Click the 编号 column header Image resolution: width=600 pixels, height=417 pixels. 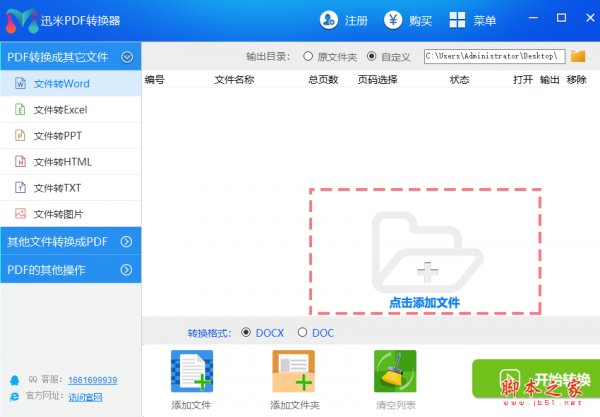[155, 80]
